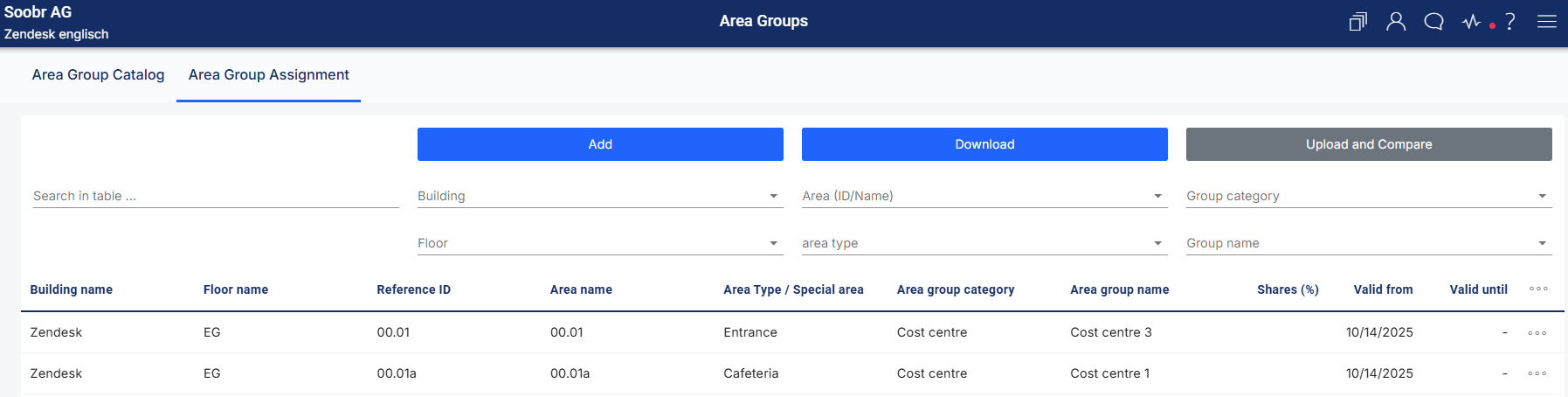1568x397 pixels.
Task: Open the user profile icon
Action: click(x=1396, y=22)
